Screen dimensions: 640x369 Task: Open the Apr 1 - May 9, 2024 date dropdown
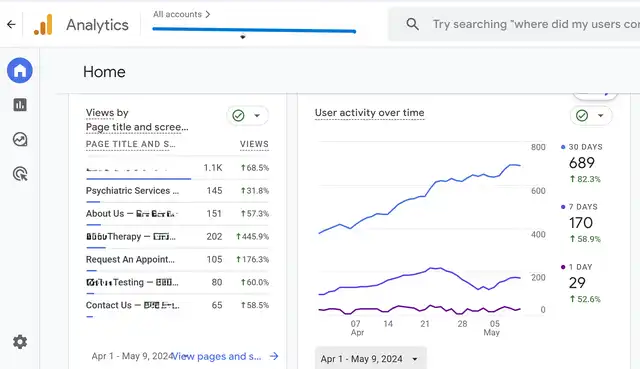pos(370,359)
